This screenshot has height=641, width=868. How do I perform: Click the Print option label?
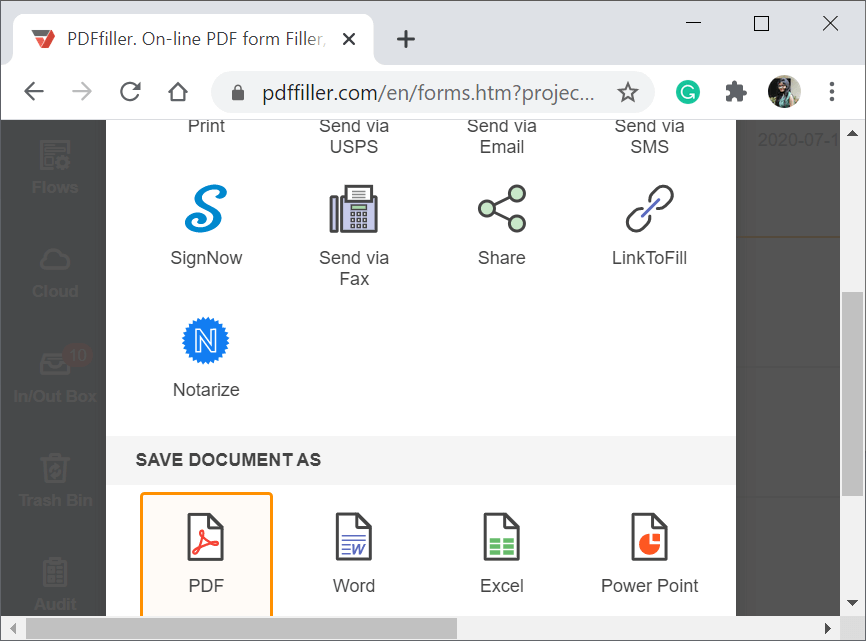coord(206,127)
